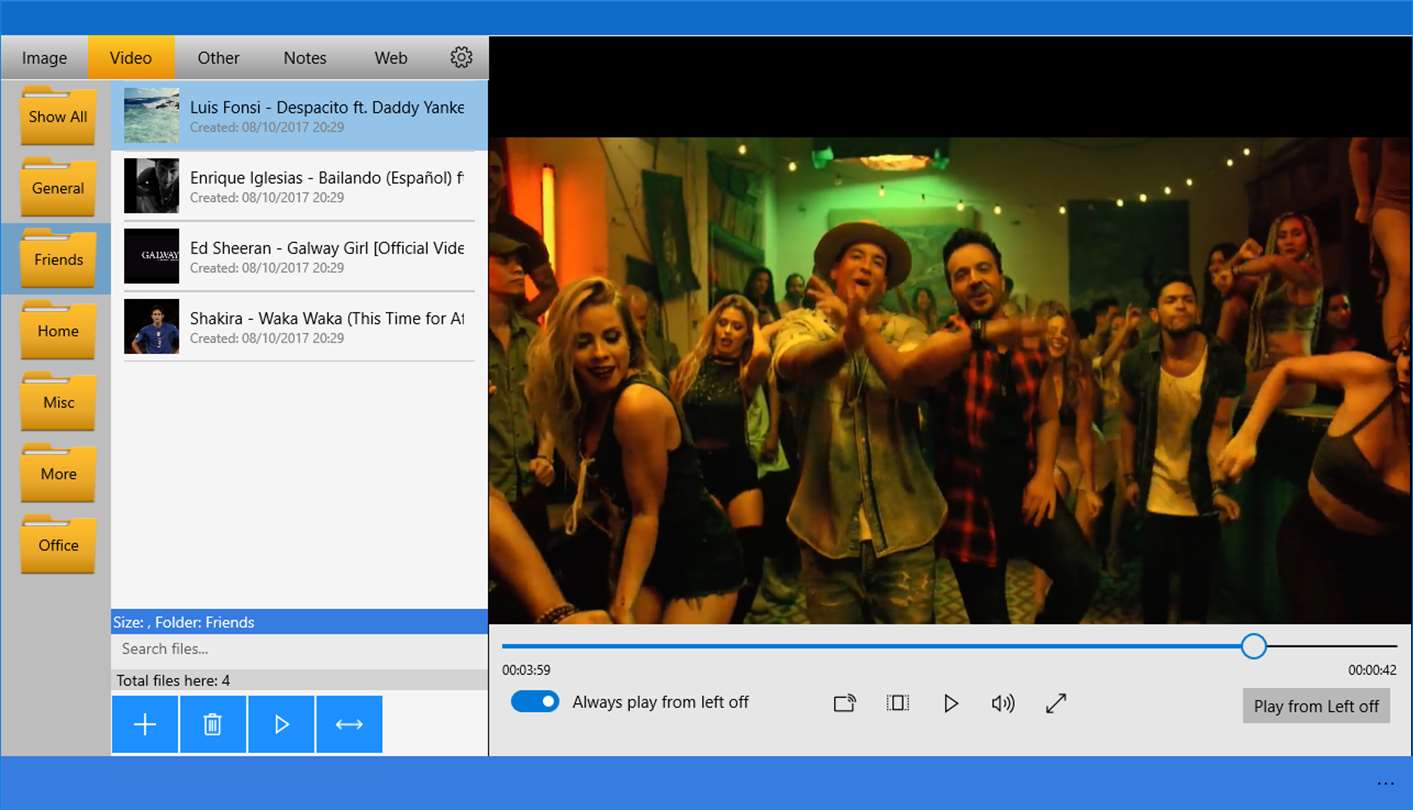Click the add file plus icon
Image resolution: width=1413 pixels, height=810 pixels.
[145, 724]
